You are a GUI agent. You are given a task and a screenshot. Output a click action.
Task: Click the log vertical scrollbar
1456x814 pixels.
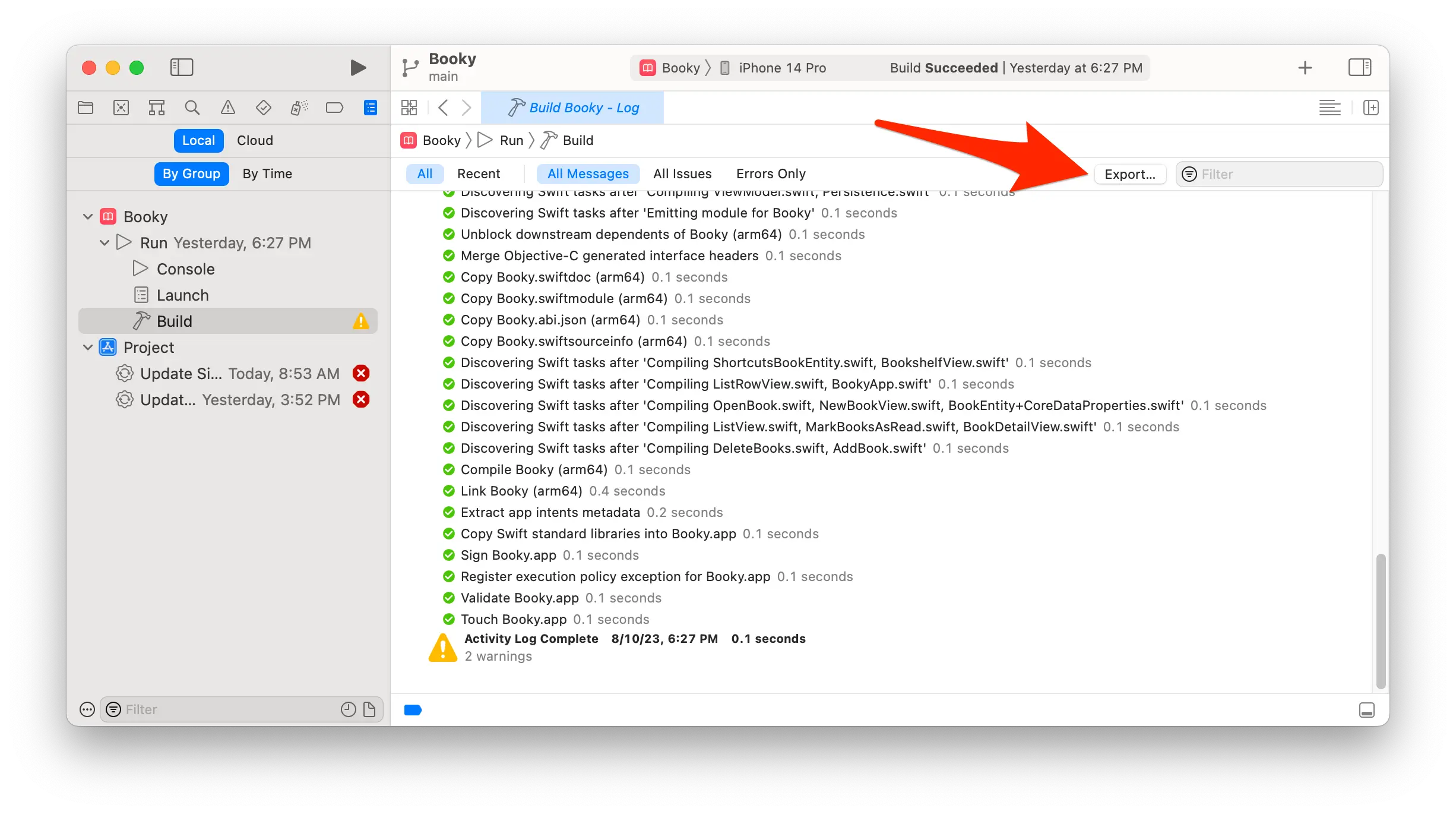point(1381,621)
